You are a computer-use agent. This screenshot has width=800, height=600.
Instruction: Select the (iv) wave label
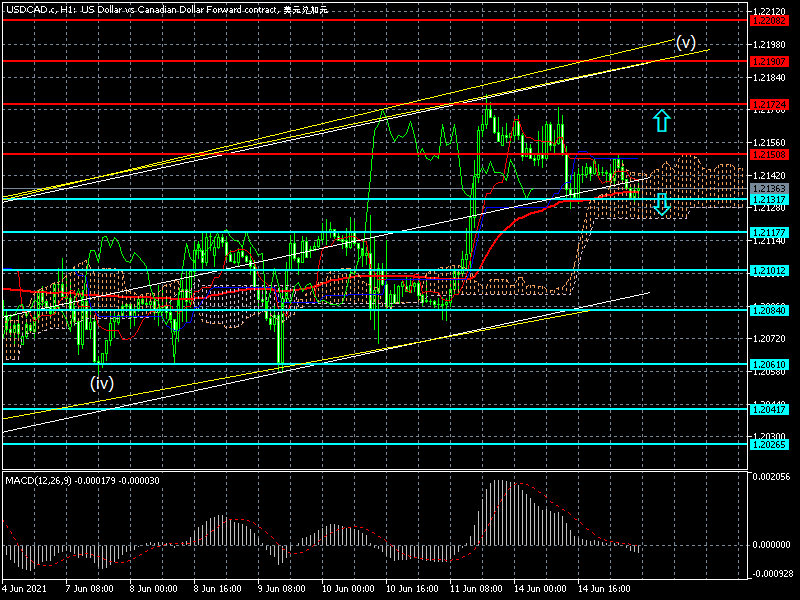(x=102, y=383)
